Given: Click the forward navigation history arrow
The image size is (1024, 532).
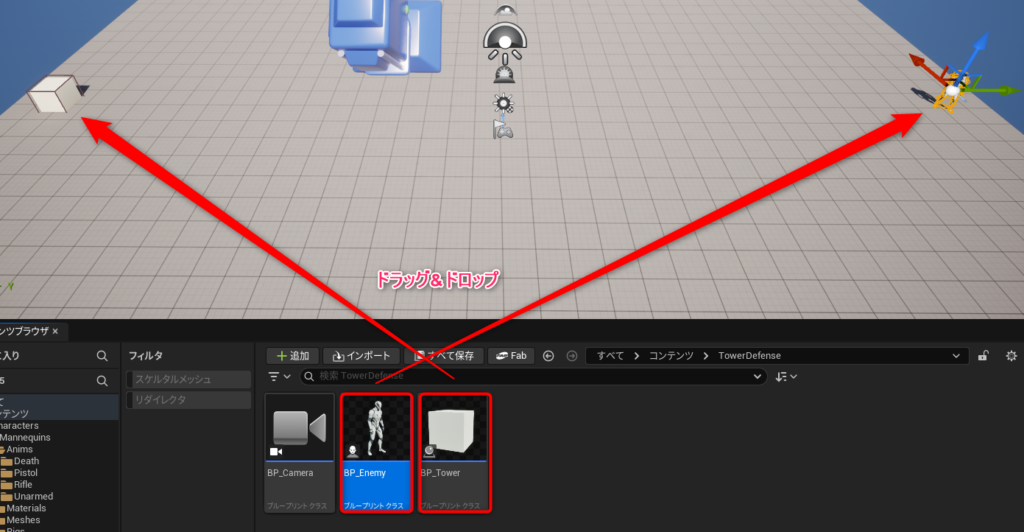Looking at the screenshot, I should click(571, 356).
